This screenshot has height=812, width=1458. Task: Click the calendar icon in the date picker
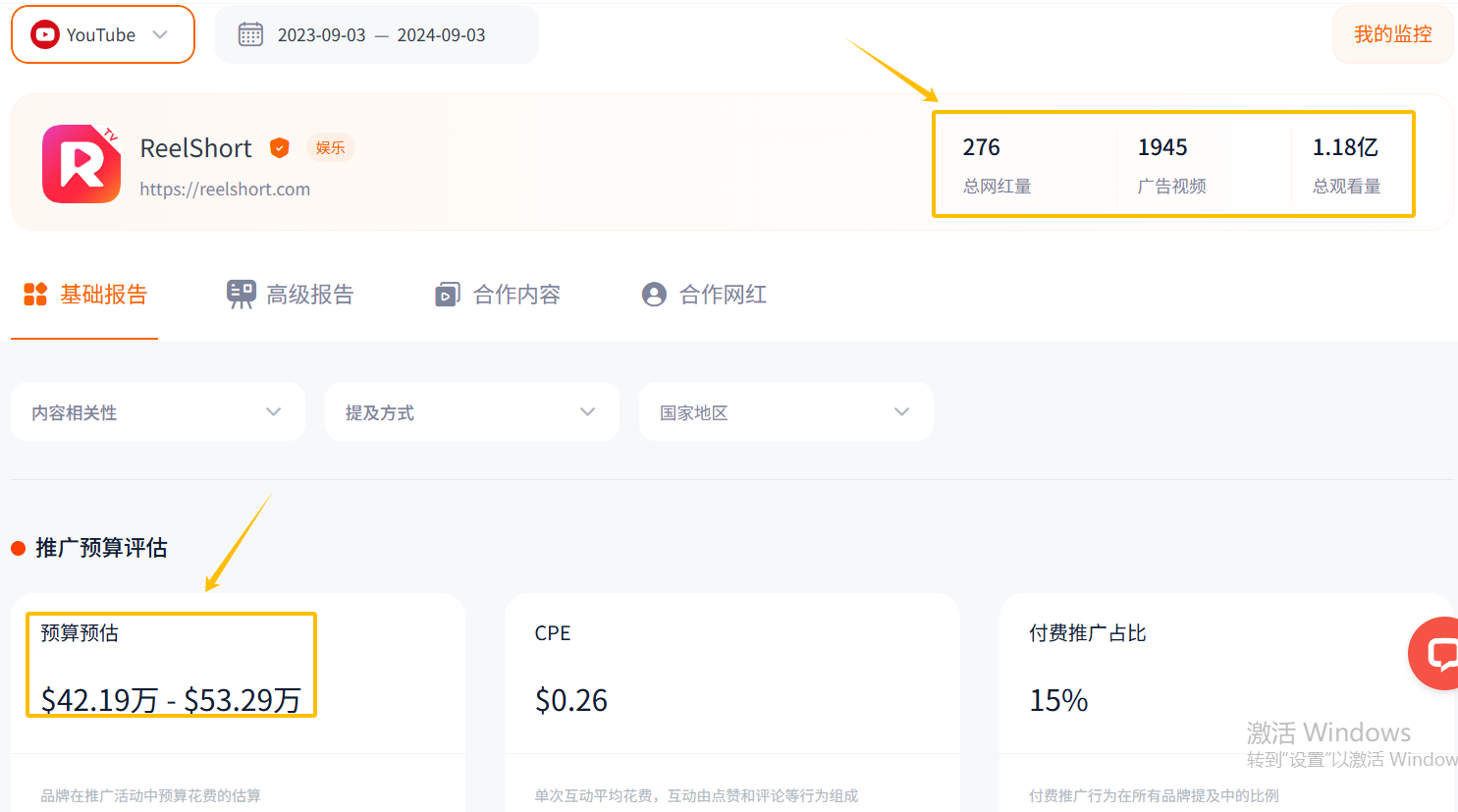(251, 33)
